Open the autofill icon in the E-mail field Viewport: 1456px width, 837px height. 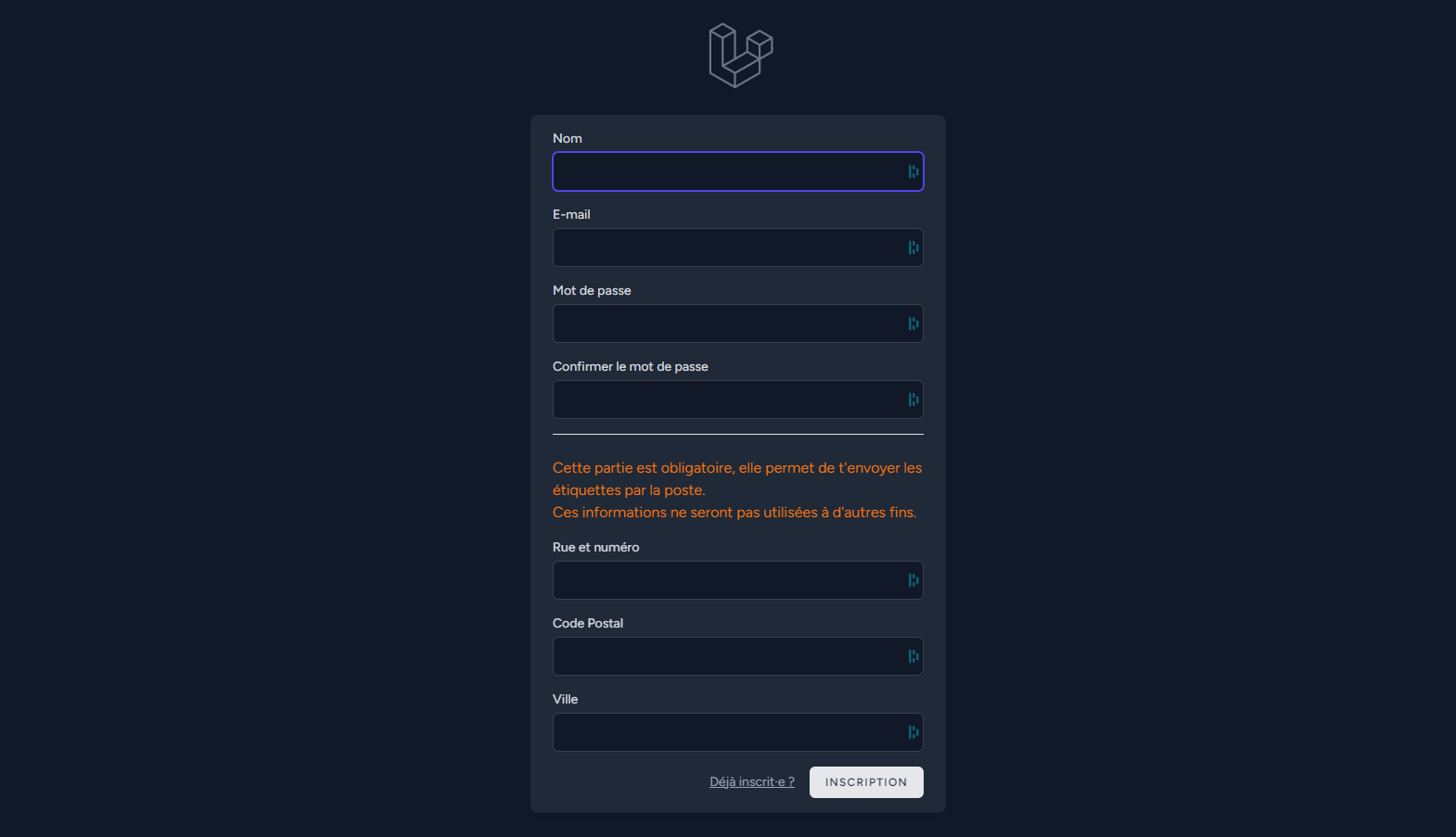[913, 247]
